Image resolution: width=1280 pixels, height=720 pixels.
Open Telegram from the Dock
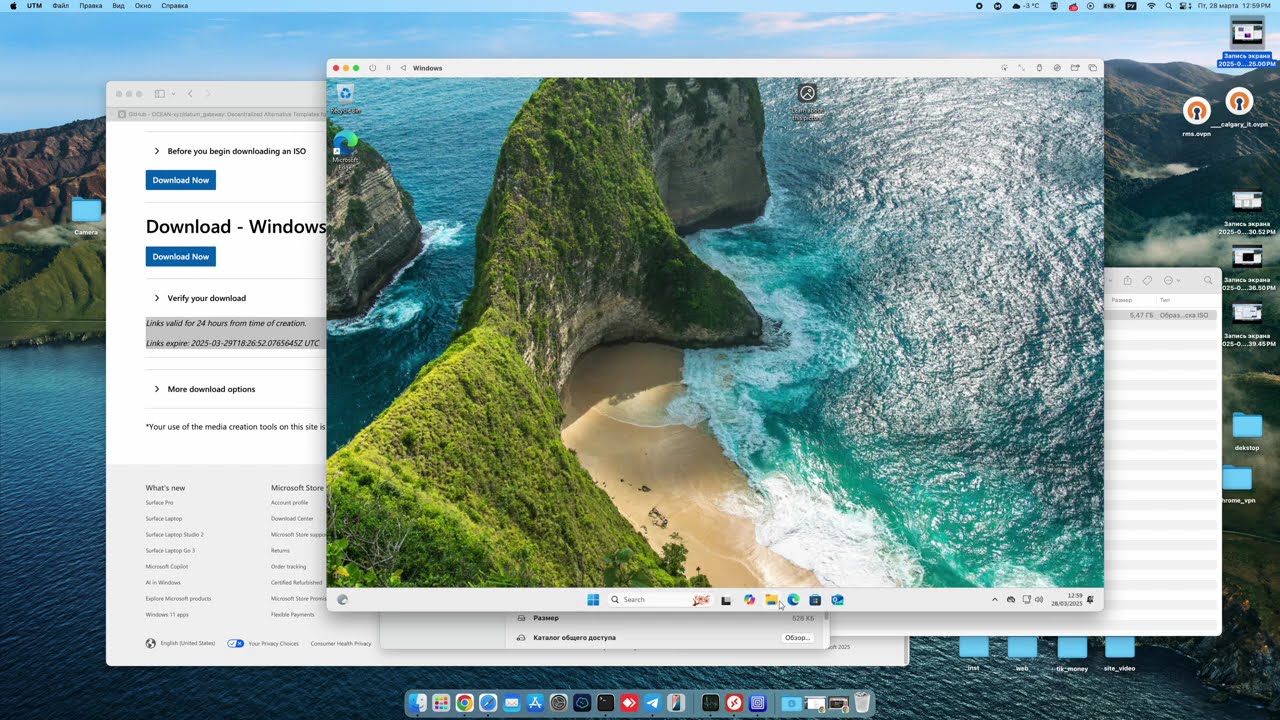(x=652, y=703)
